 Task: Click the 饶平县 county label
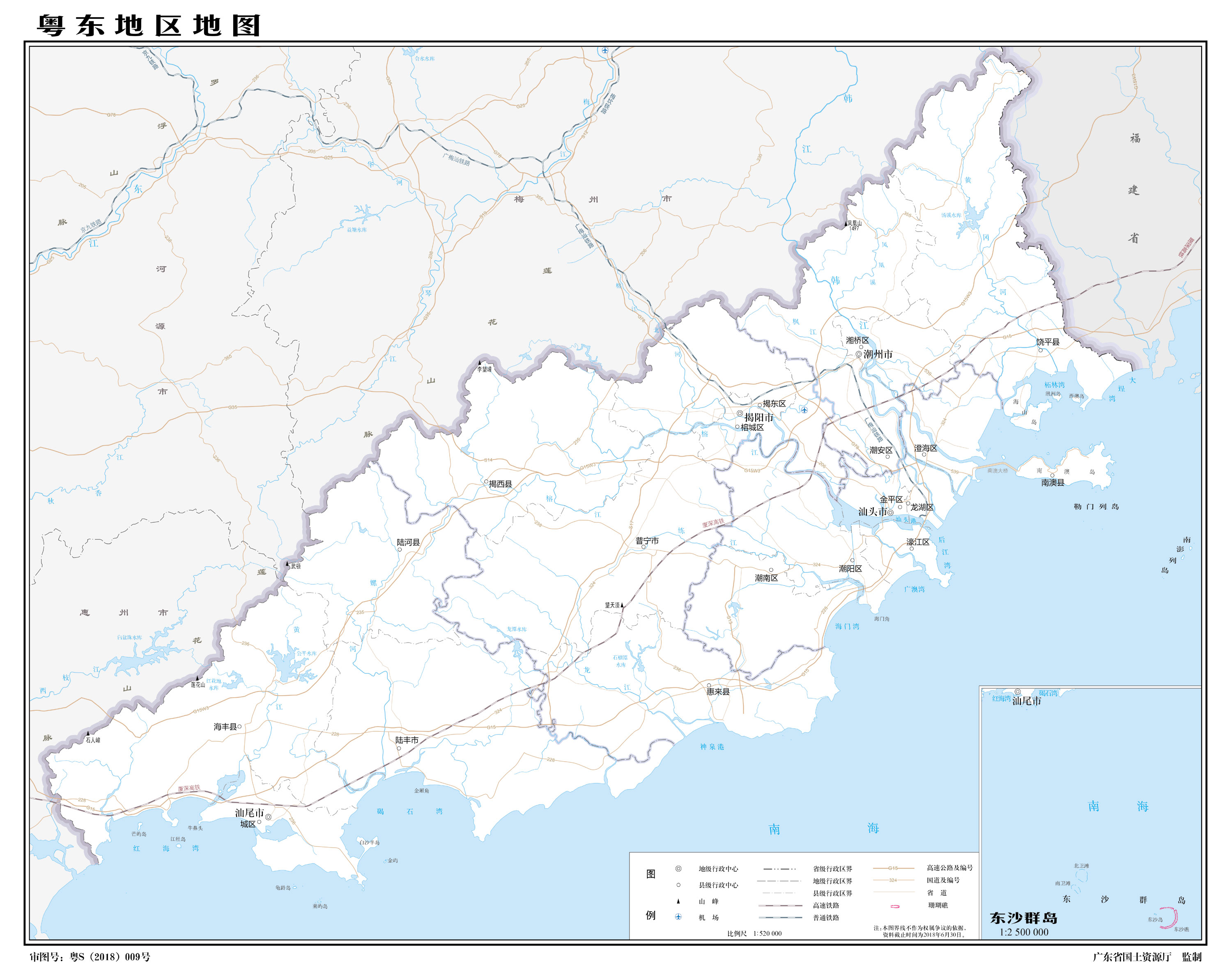1048,342
